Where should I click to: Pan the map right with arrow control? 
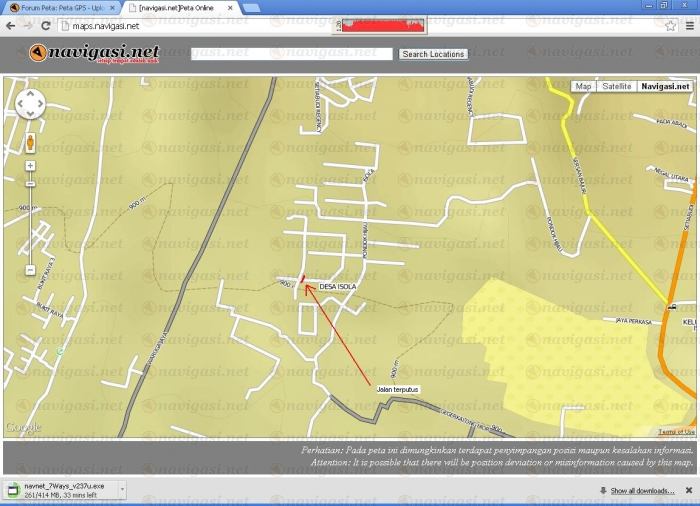(41, 104)
